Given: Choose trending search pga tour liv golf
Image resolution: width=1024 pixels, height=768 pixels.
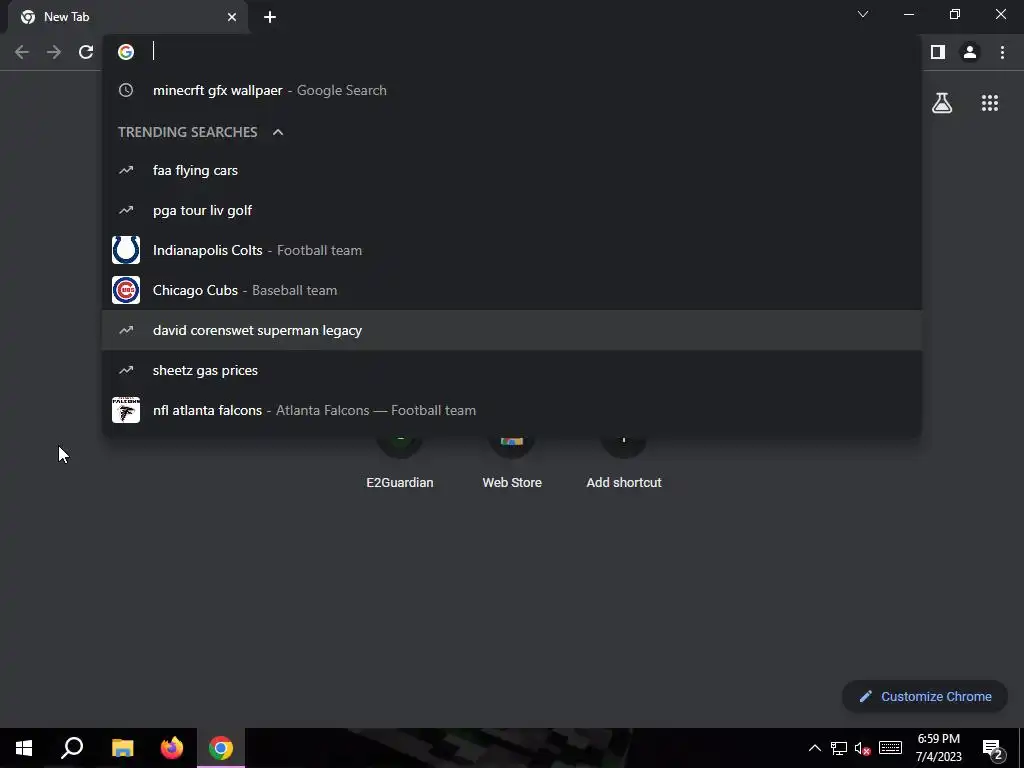Looking at the screenshot, I should pyautogui.click(x=512, y=210).
